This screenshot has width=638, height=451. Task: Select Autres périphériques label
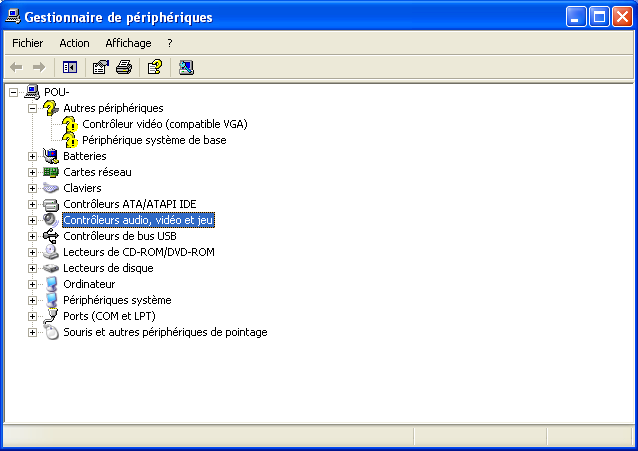tap(113, 108)
